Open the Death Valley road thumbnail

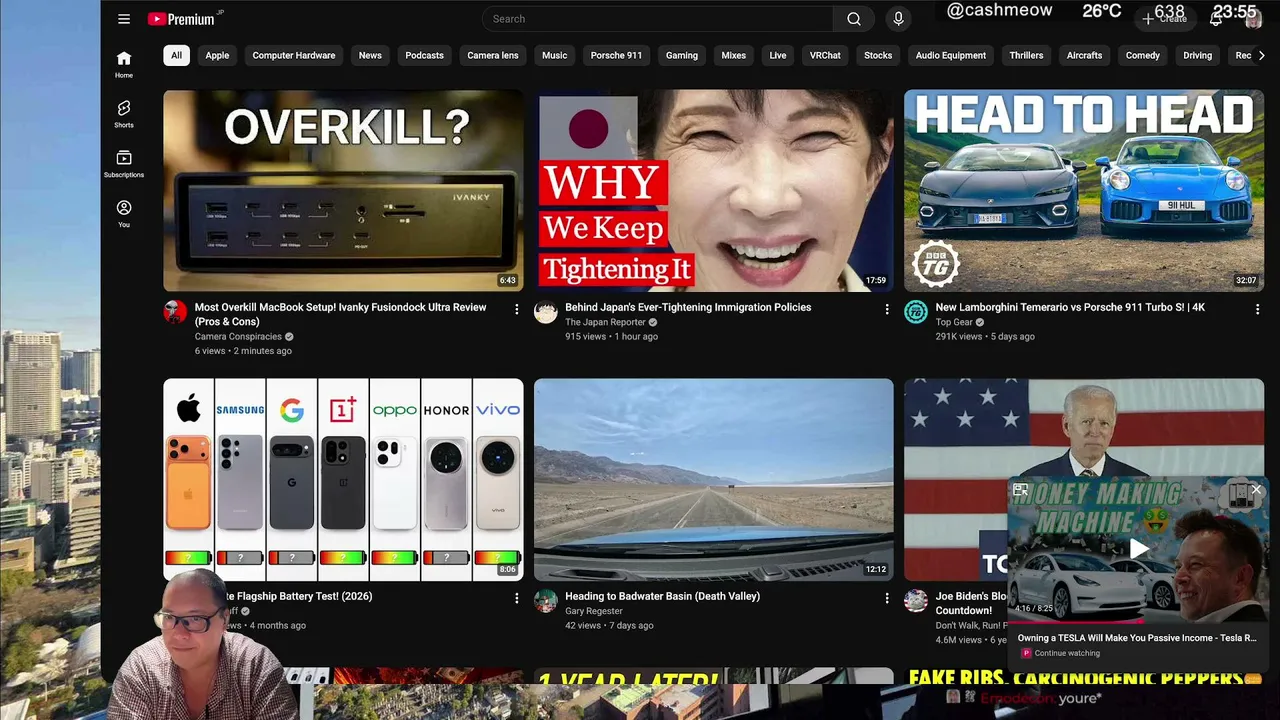pos(714,479)
